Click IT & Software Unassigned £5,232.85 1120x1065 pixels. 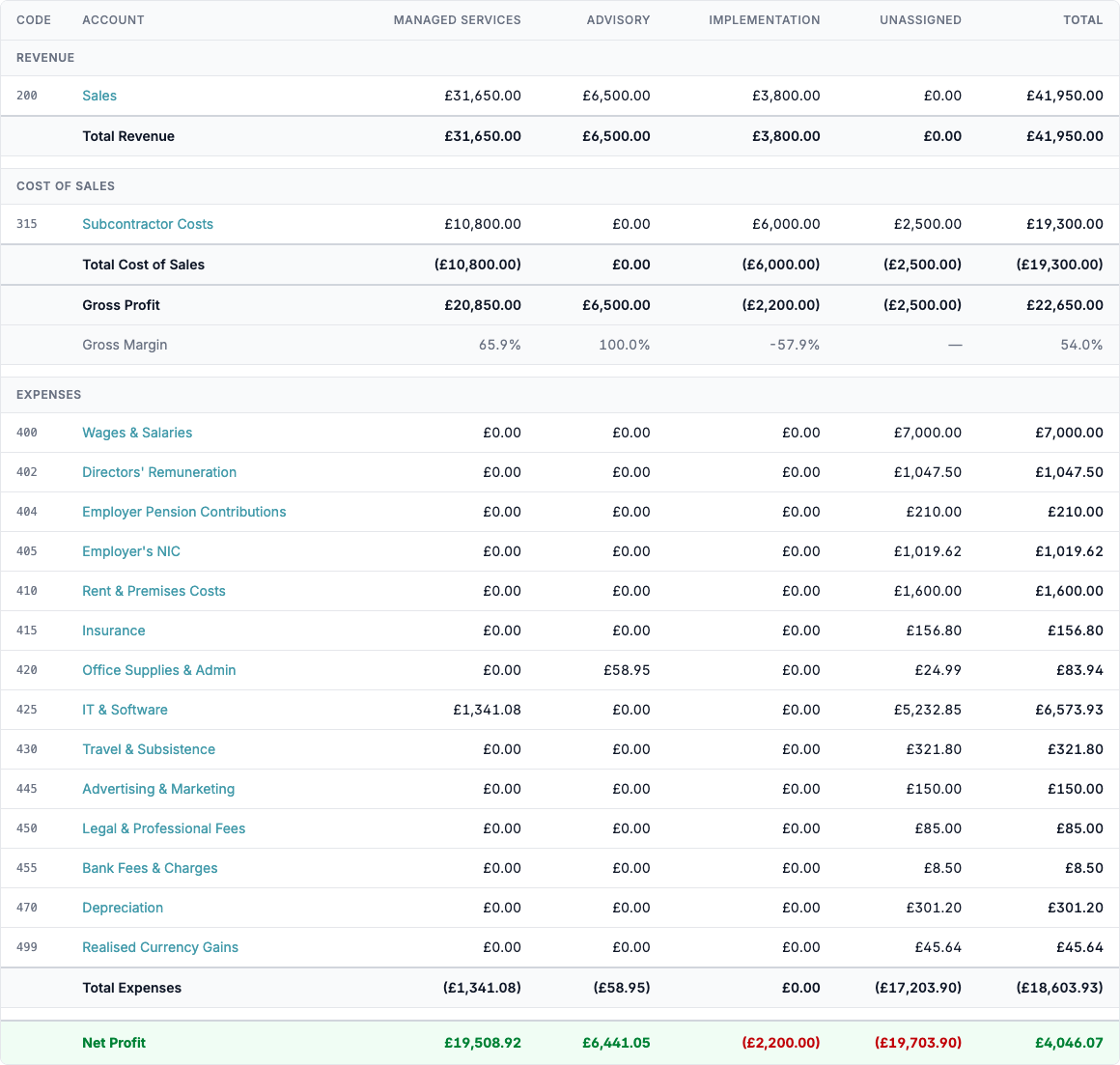tap(927, 710)
